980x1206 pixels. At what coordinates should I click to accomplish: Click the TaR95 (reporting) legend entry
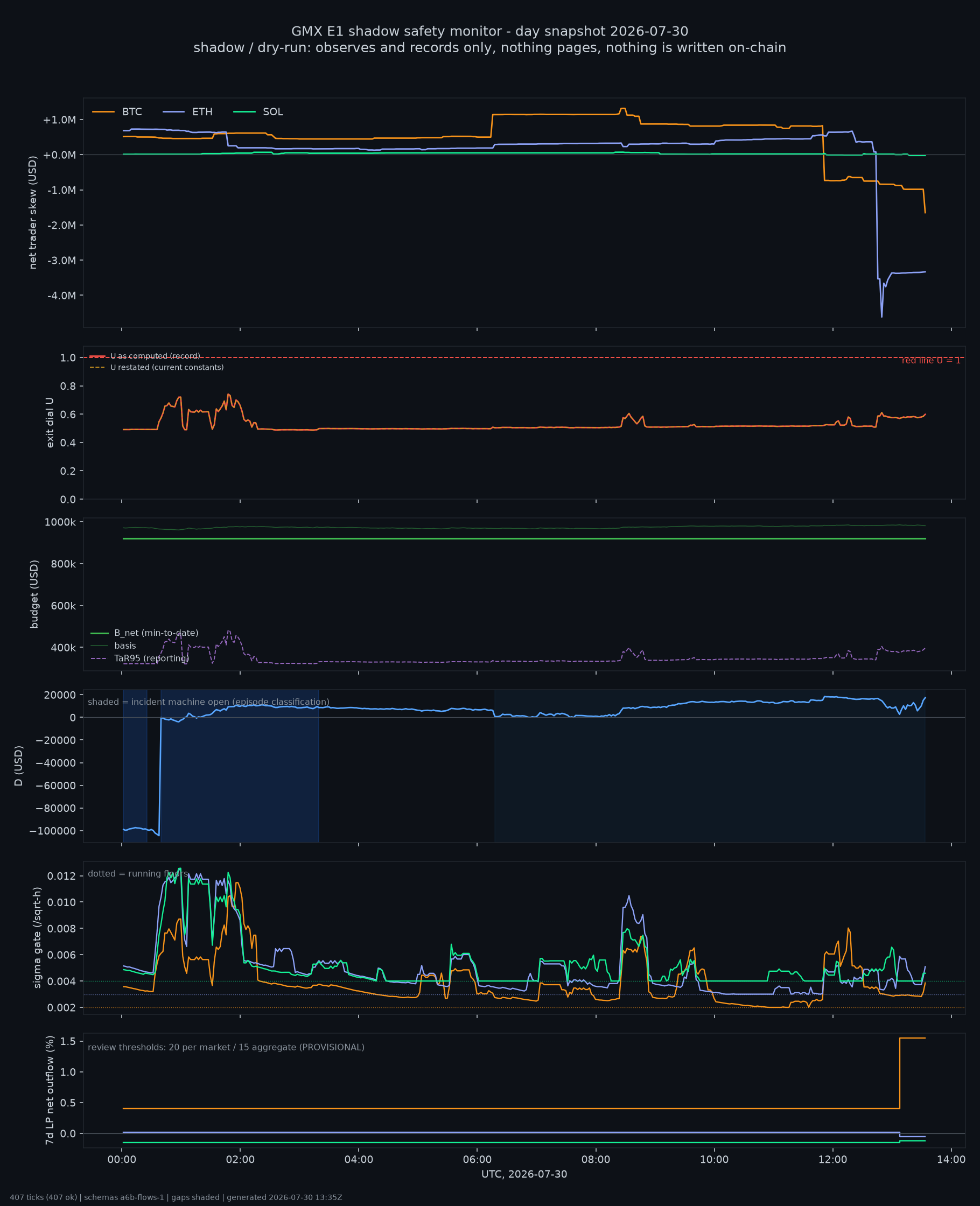click(139, 658)
